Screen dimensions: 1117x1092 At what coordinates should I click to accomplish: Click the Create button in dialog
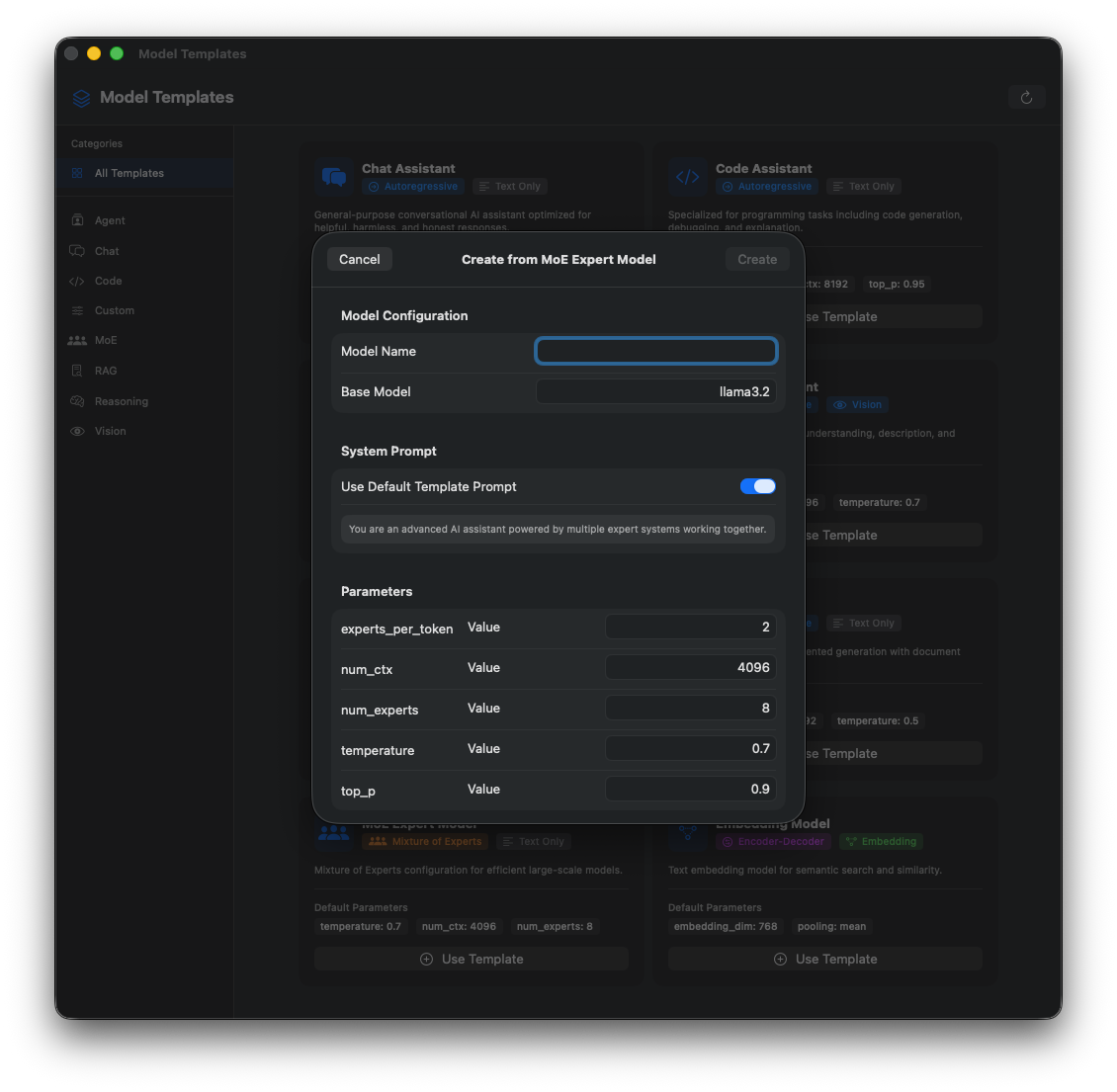click(x=757, y=259)
